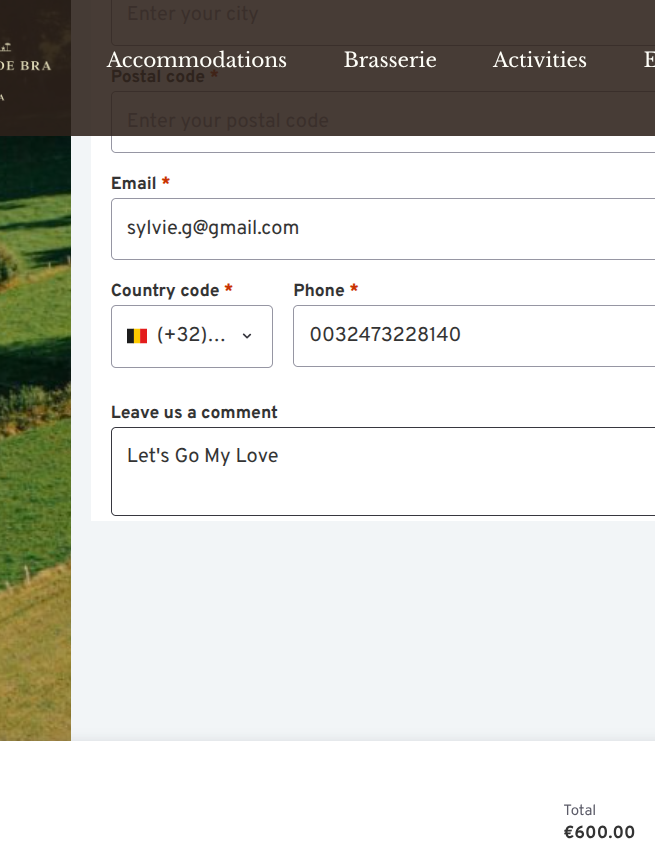Focus the comment box saying Let's Go My Love

[x=383, y=471]
